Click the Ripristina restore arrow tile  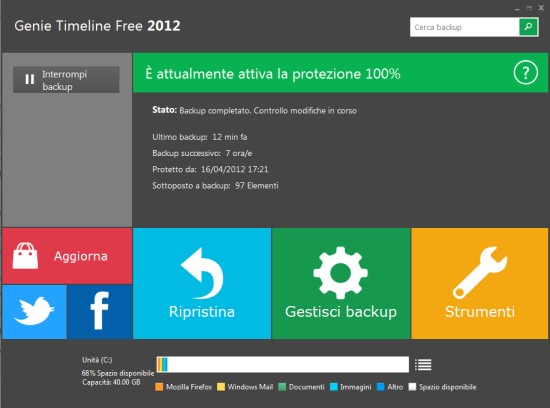pos(202,283)
